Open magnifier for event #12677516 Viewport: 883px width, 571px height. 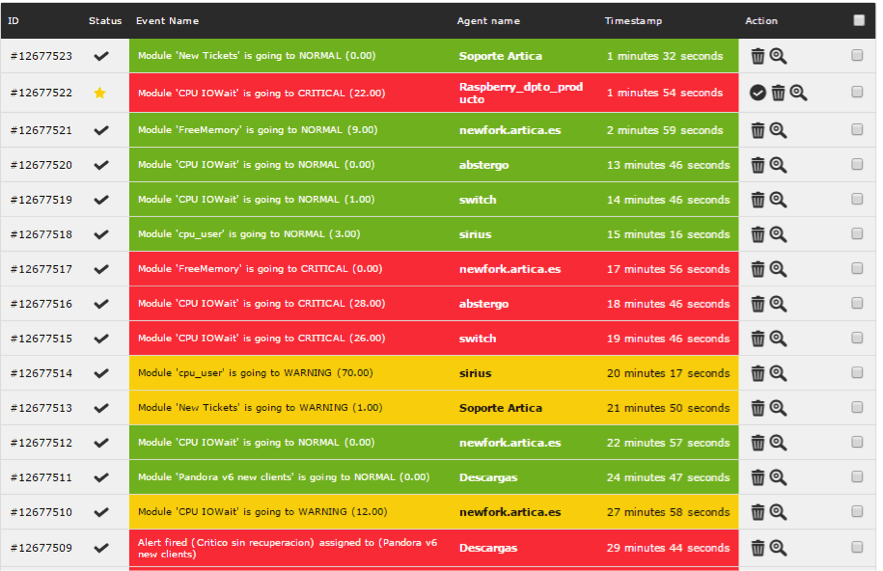(778, 304)
